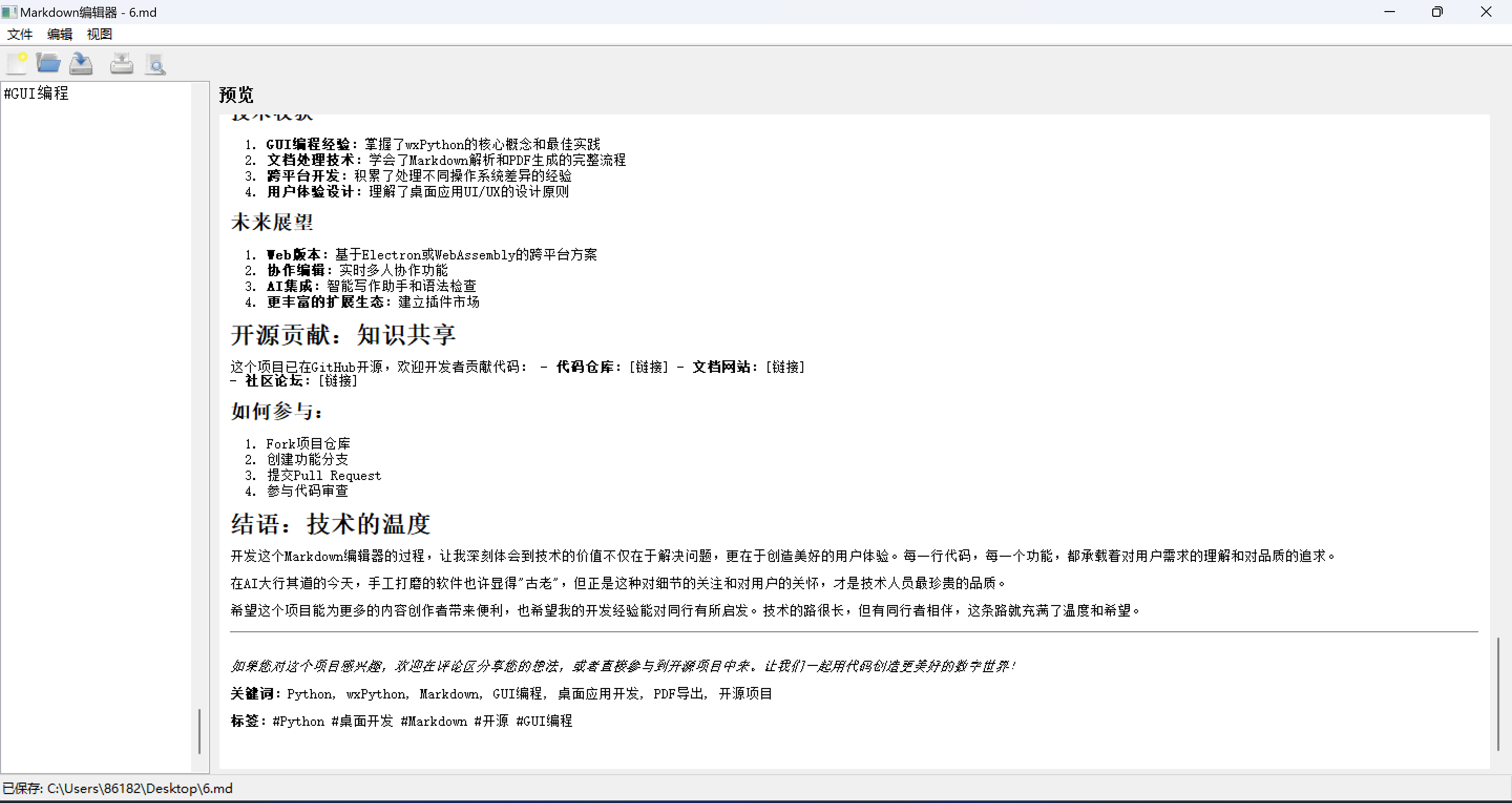Click the [链接] next to 代码仓库
The image size is (1512, 803).
[x=648, y=366]
